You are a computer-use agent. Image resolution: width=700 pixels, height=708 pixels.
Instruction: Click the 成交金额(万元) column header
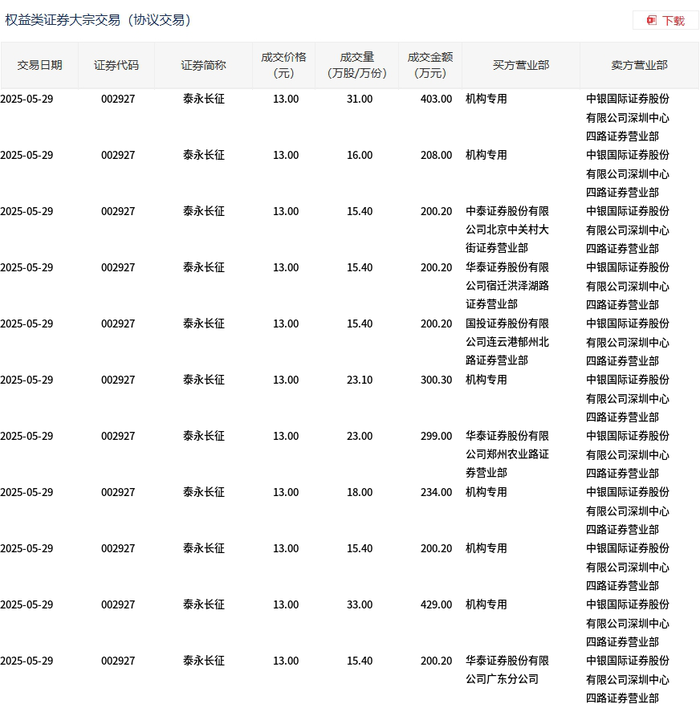coord(430,65)
